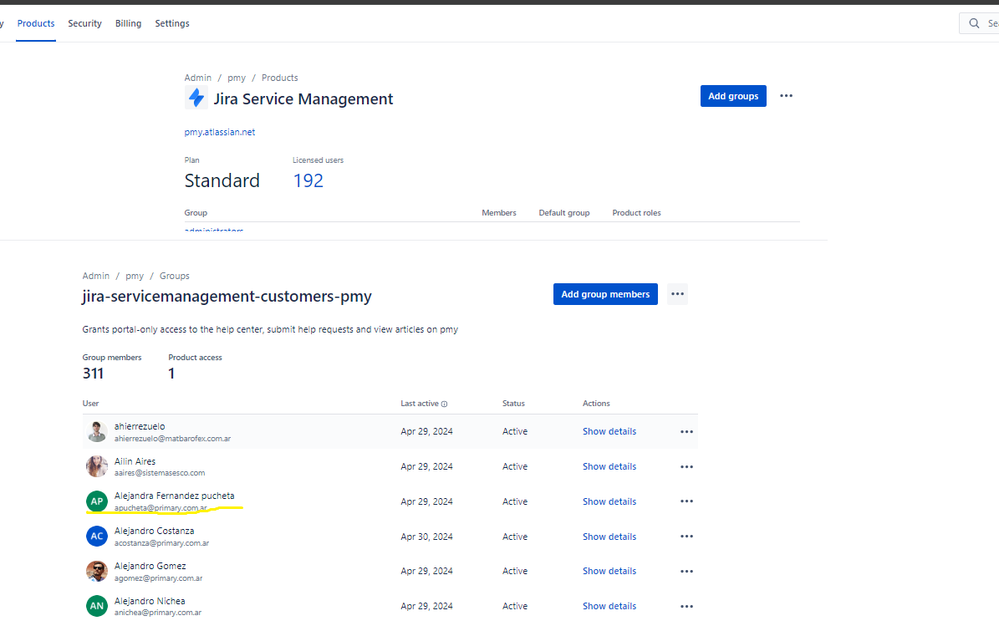Click the Group column header
The image size is (999, 620).
[x=196, y=213]
